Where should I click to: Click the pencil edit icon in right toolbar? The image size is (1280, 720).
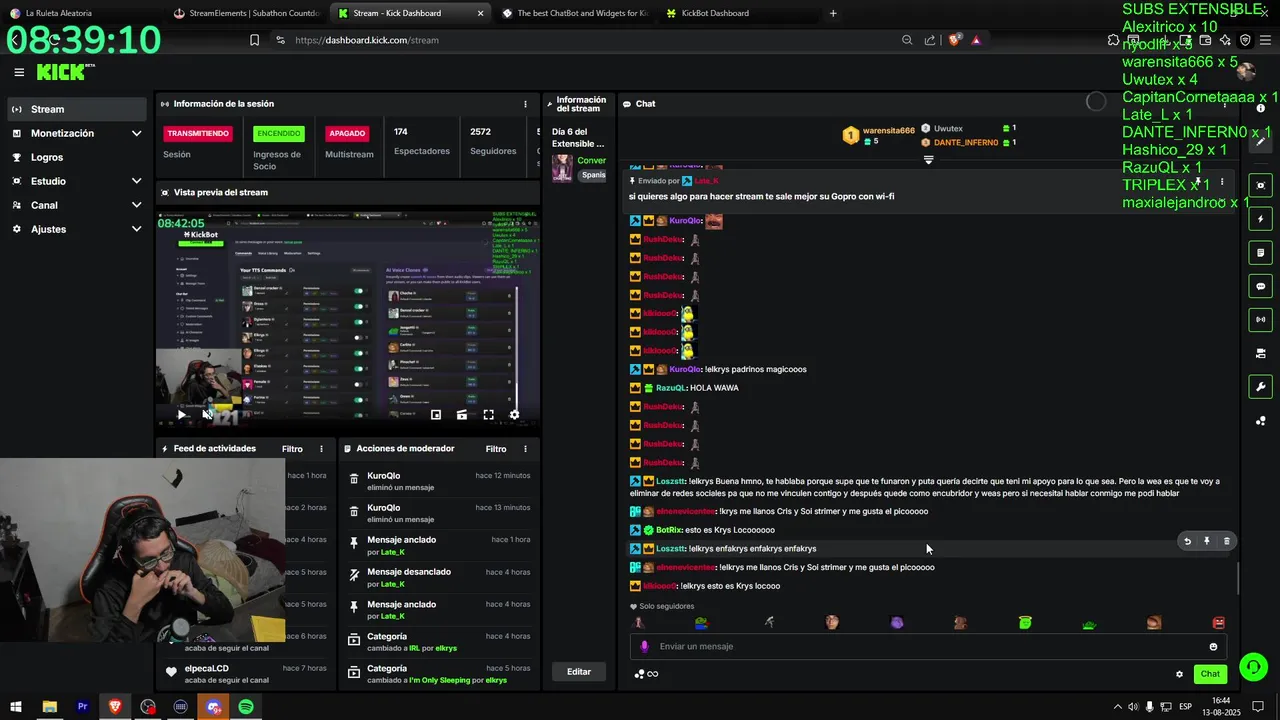[1261, 141]
